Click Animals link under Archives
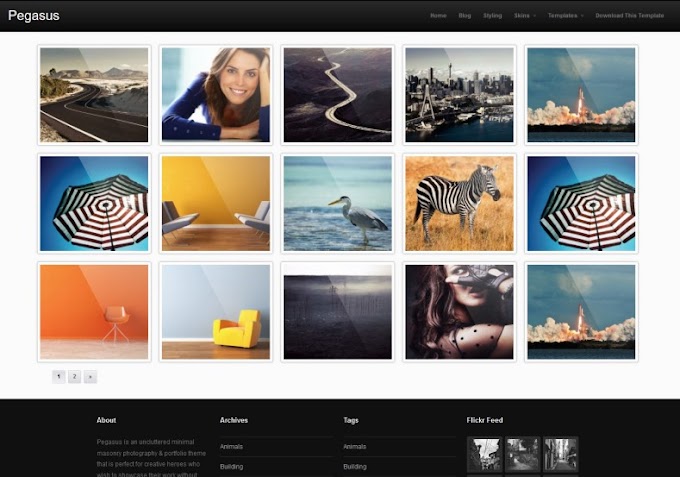Image resolution: width=680 pixels, height=477 pixels. [231, 446]
